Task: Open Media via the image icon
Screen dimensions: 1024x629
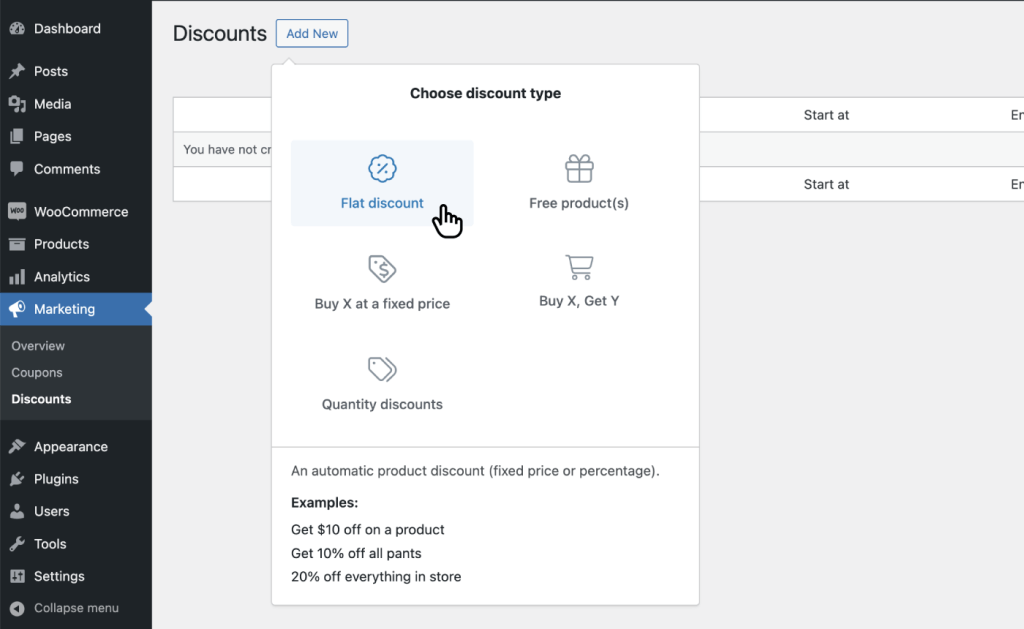Action: [x=18, y=103]
